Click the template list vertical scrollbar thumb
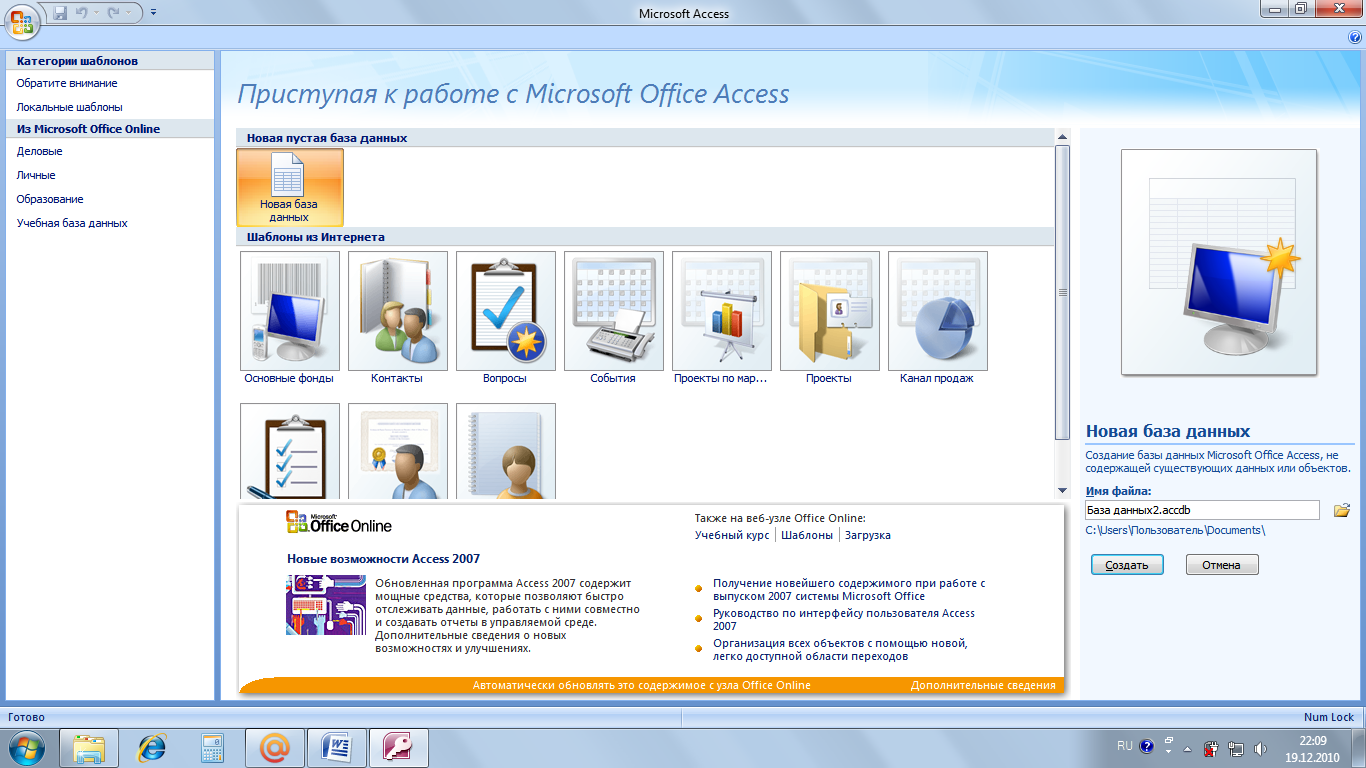1366x768 pixels. pyautogui.click(x=1062, y=292)
